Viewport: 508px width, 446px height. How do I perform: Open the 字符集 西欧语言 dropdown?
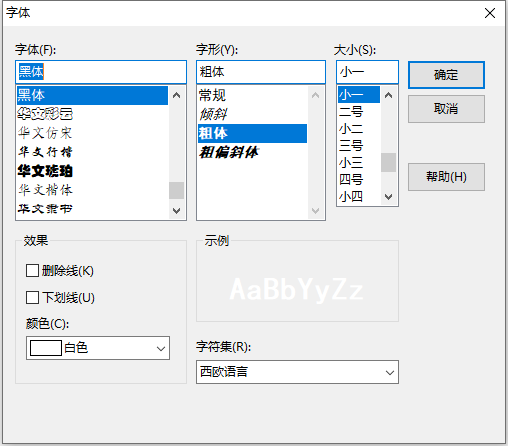coord(297,372)
